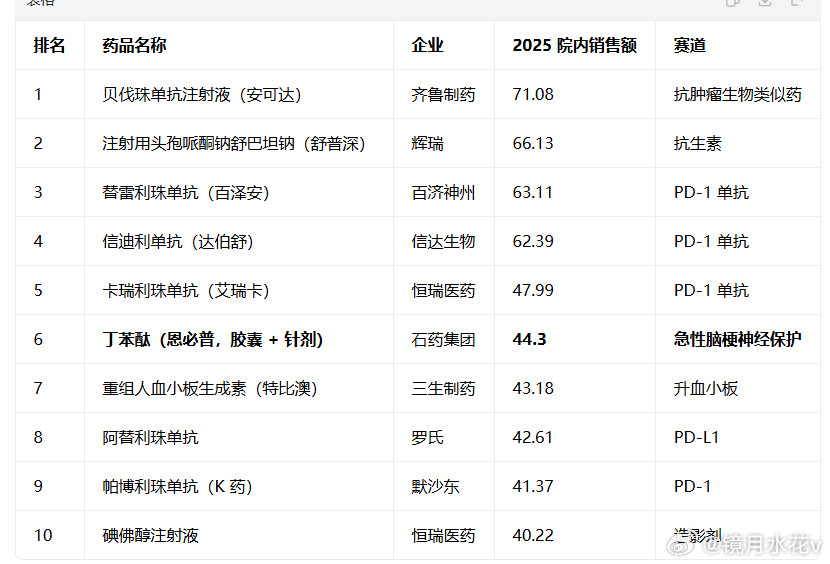830x564 pixels.
Task: Select drug name 重组人血小板生成素（特比澳）
Action: point(210,389)
